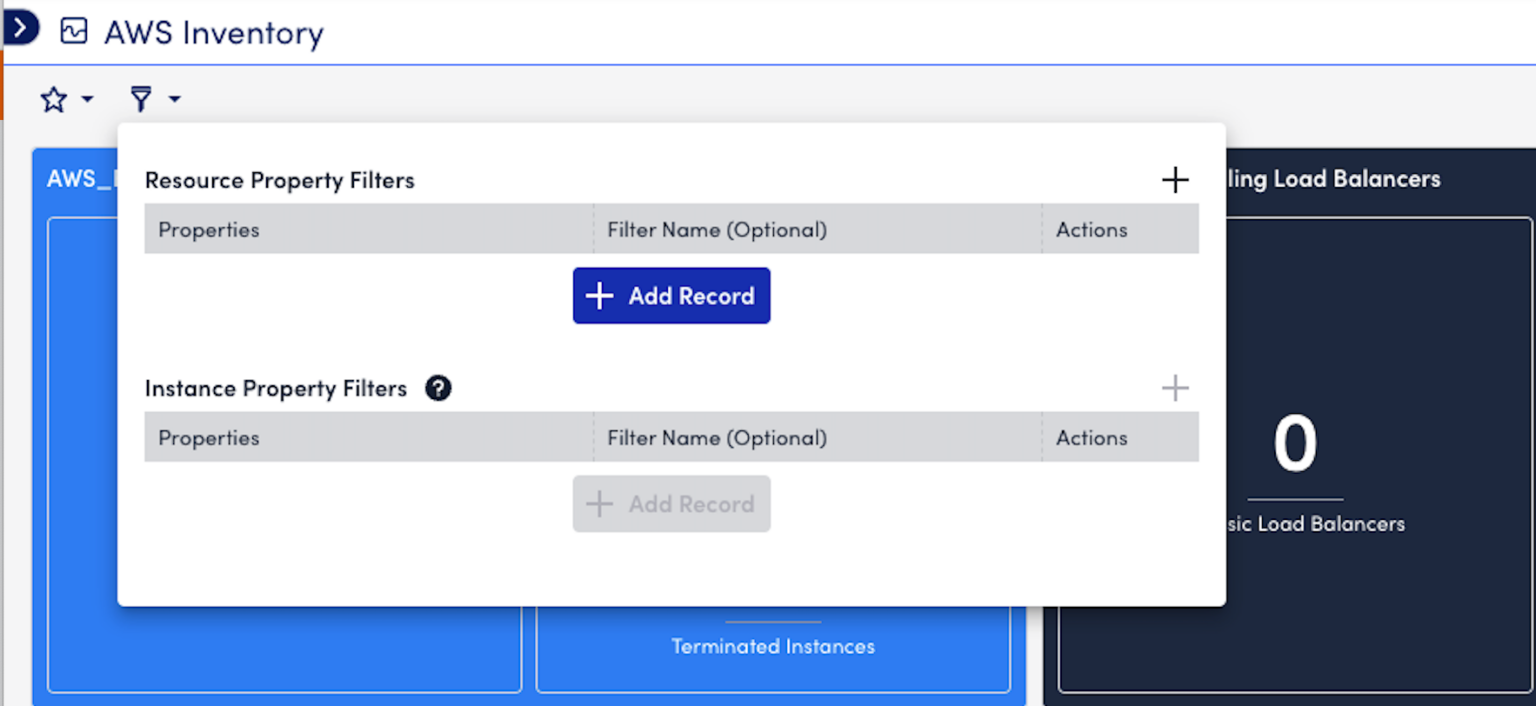This screenshot has height=706, width=1536.
Task: Click the AWS Inventory title link
Action: (211, 33)
